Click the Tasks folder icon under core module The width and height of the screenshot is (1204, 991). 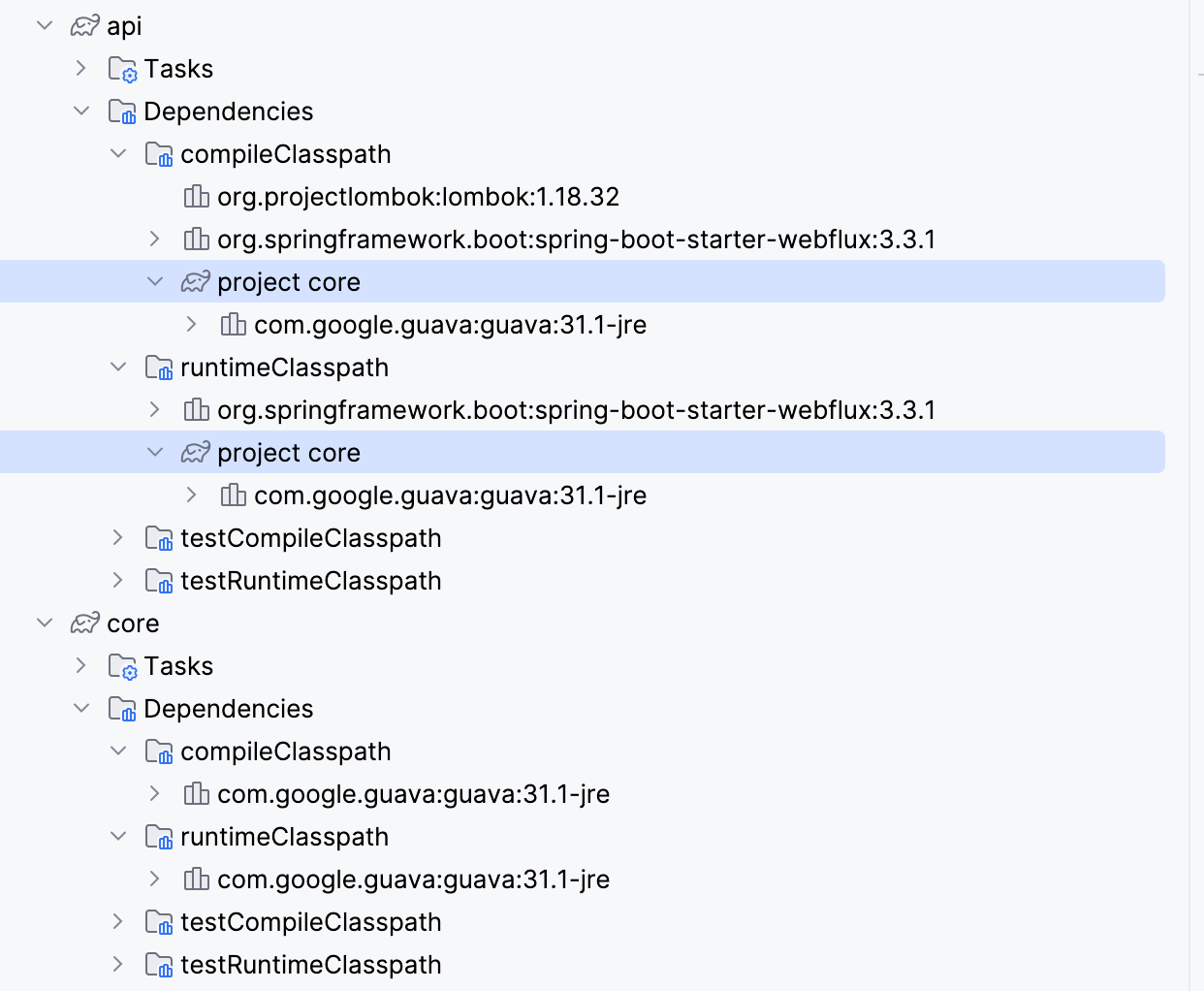pos(123,666)
